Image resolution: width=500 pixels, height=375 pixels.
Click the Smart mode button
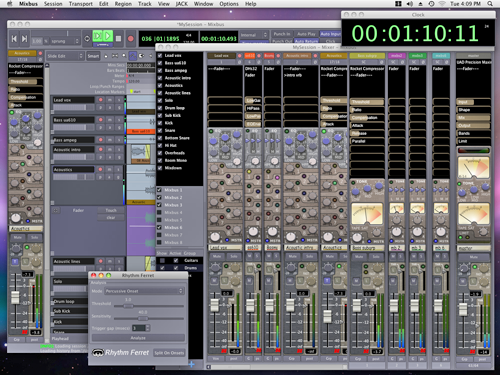coord(93,56)
